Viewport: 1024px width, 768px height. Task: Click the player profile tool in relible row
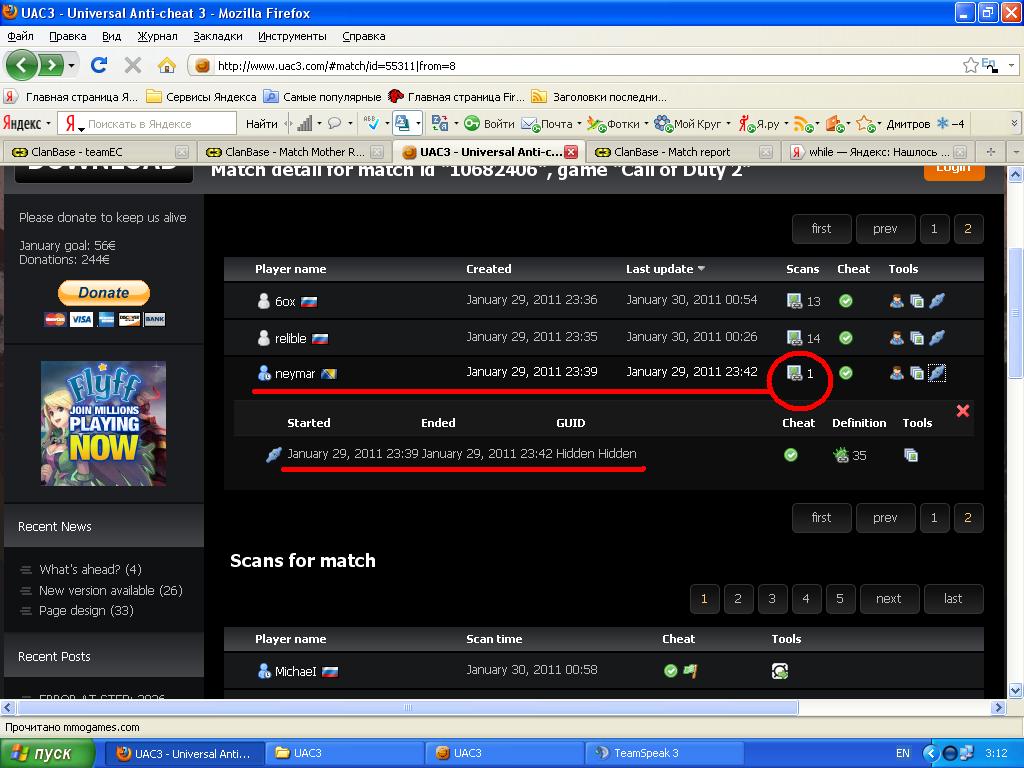click(x=897, y=338)
